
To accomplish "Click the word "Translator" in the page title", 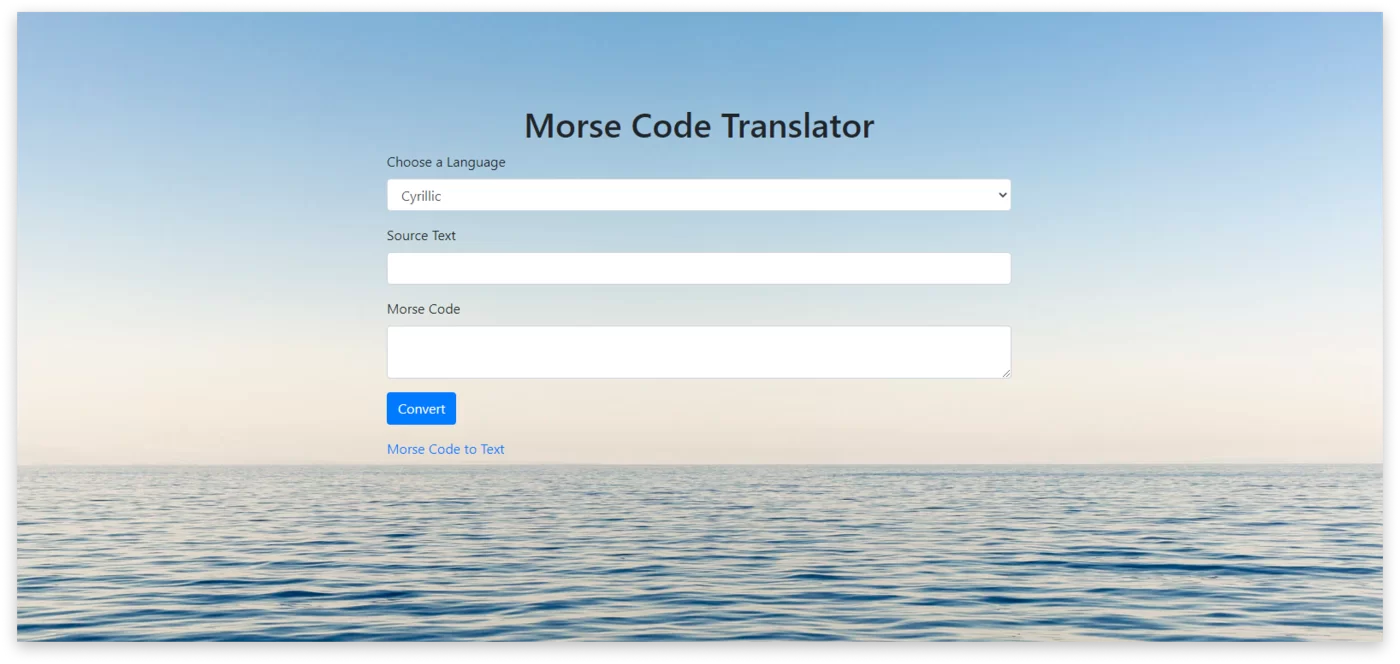I will 798,126.
